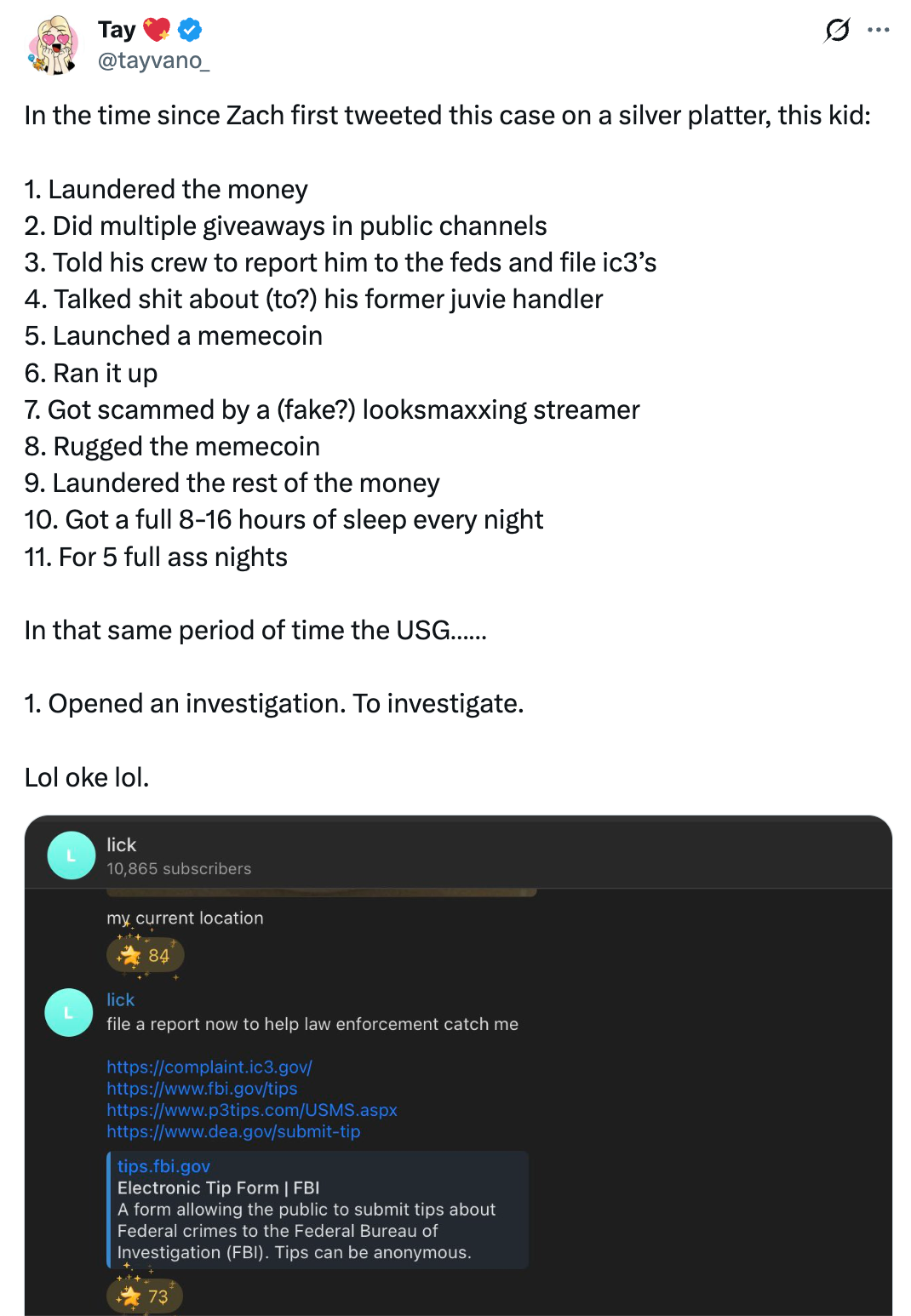This screenshot has height=1316, width=911.
Task: Toggle the 84-star reaction badge
Action: coord(146,955)
